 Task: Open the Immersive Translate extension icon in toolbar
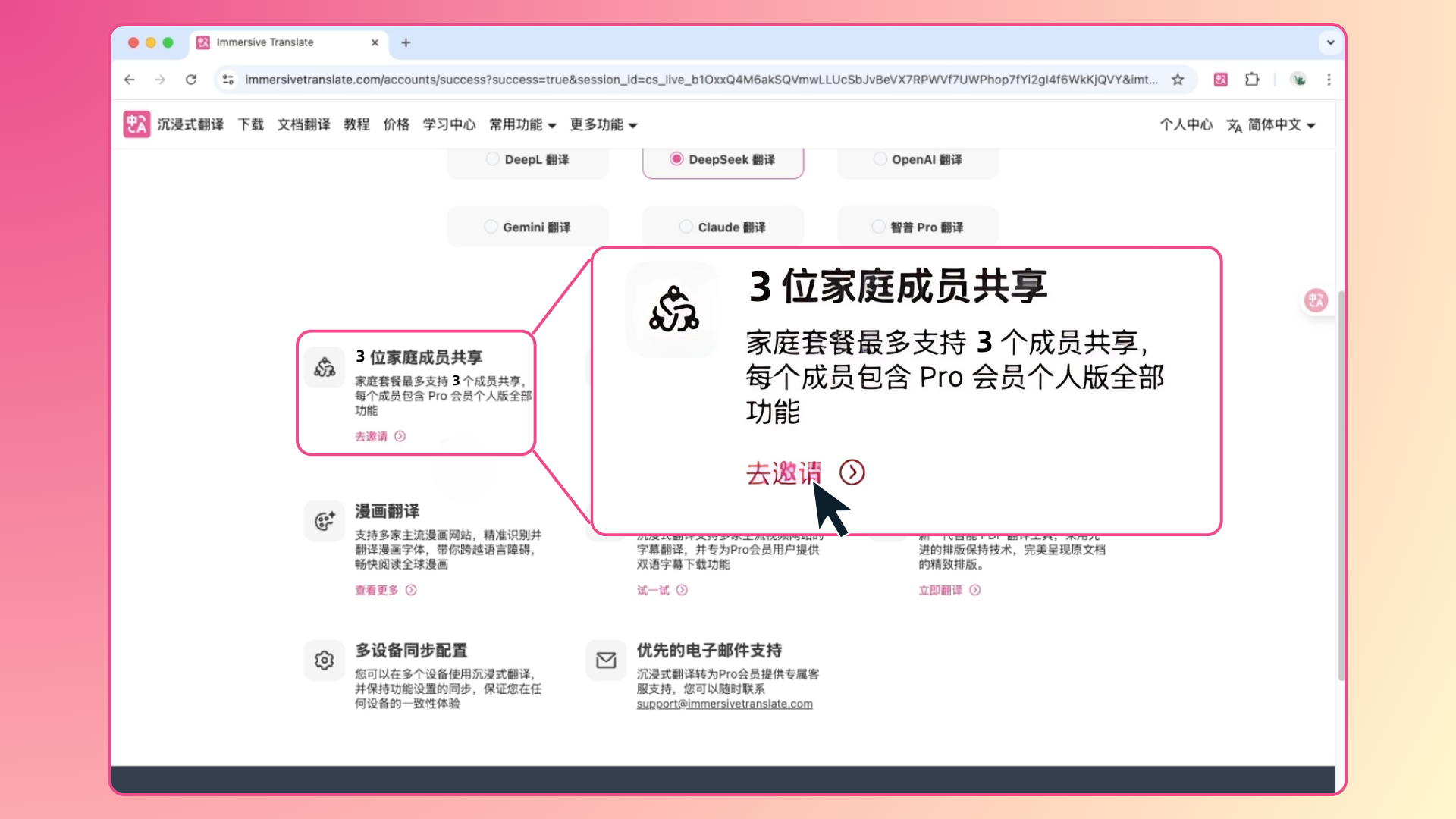click(1220, 80)
